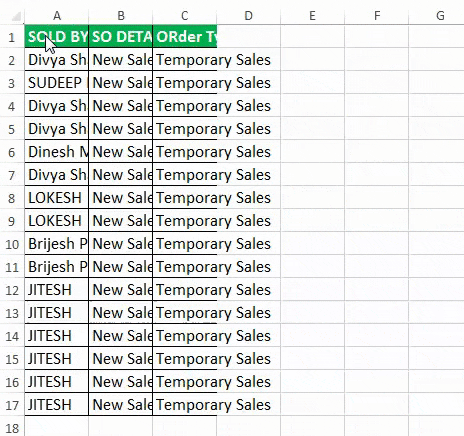Click the select-all corner triangle
This screenshot has height=436, width=464.
(17, 16)
